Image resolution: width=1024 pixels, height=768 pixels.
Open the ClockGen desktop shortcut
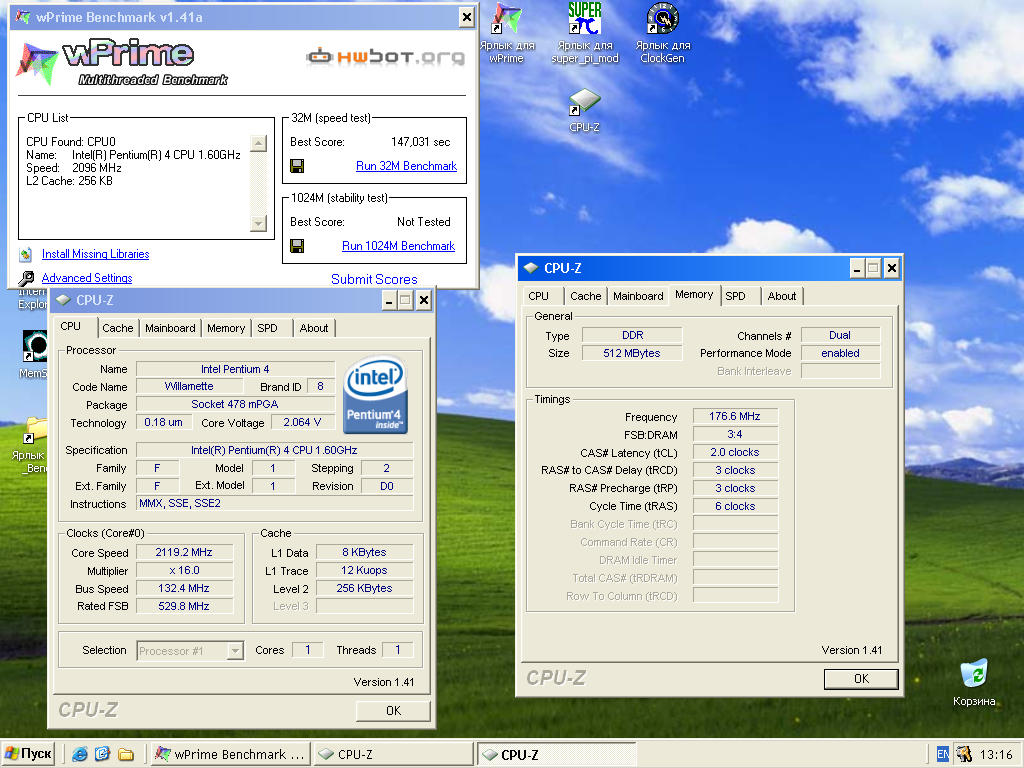[662, 18]
